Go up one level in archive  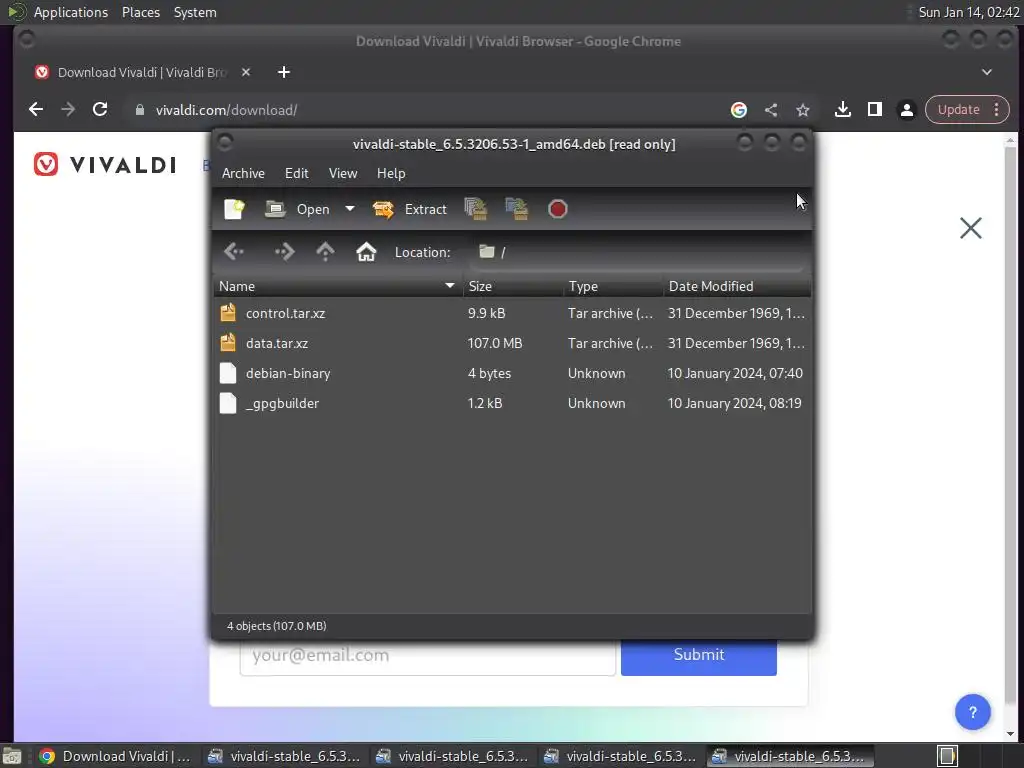point(325,251)
